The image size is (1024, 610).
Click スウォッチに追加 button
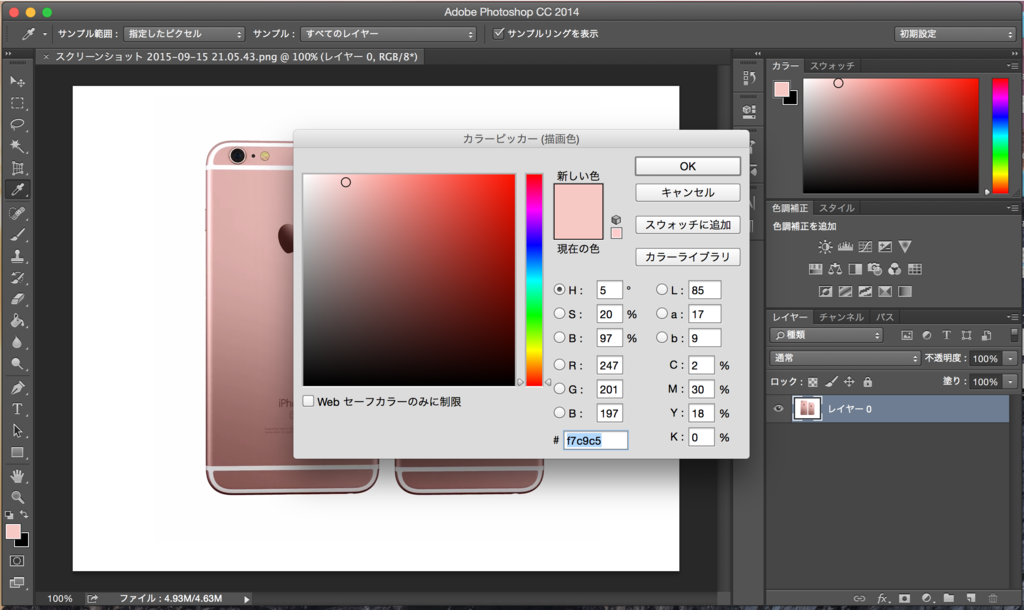688,225
